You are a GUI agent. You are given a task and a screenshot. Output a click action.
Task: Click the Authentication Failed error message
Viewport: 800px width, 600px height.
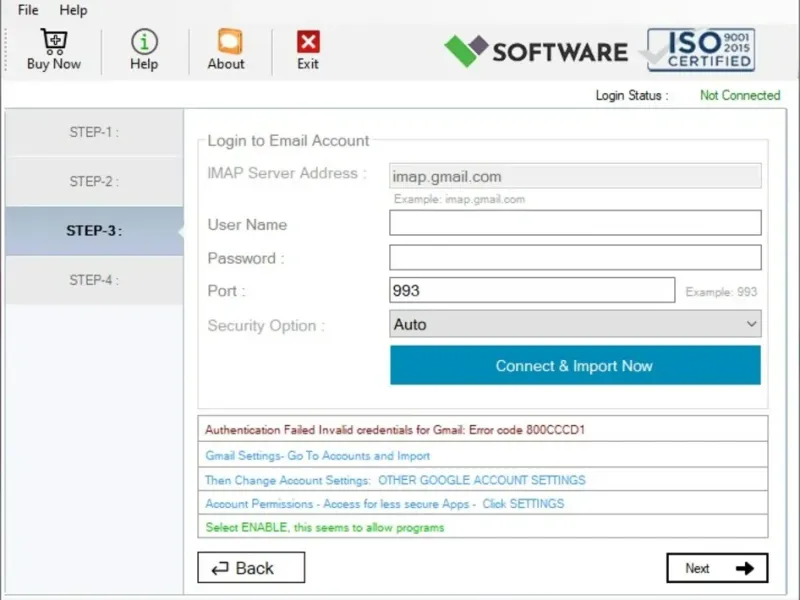[x=395, y=430]
